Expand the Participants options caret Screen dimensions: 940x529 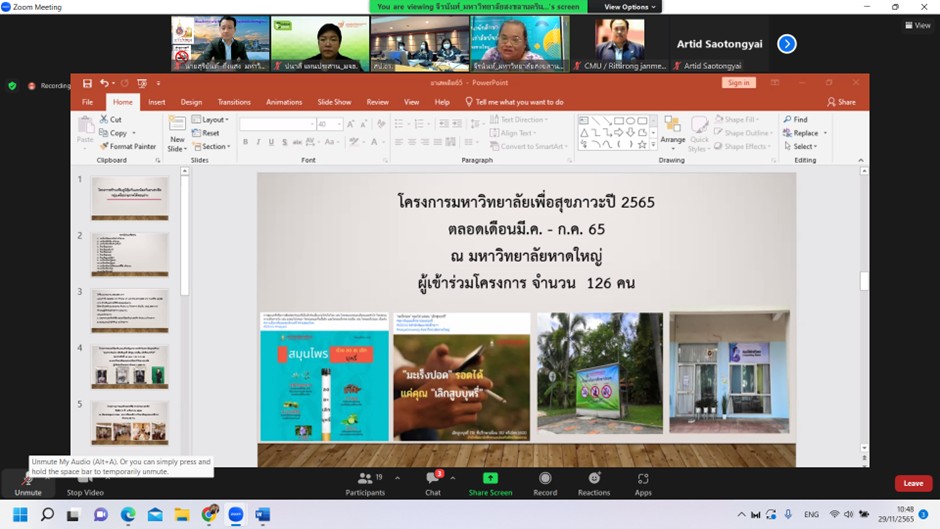point(397,478)
